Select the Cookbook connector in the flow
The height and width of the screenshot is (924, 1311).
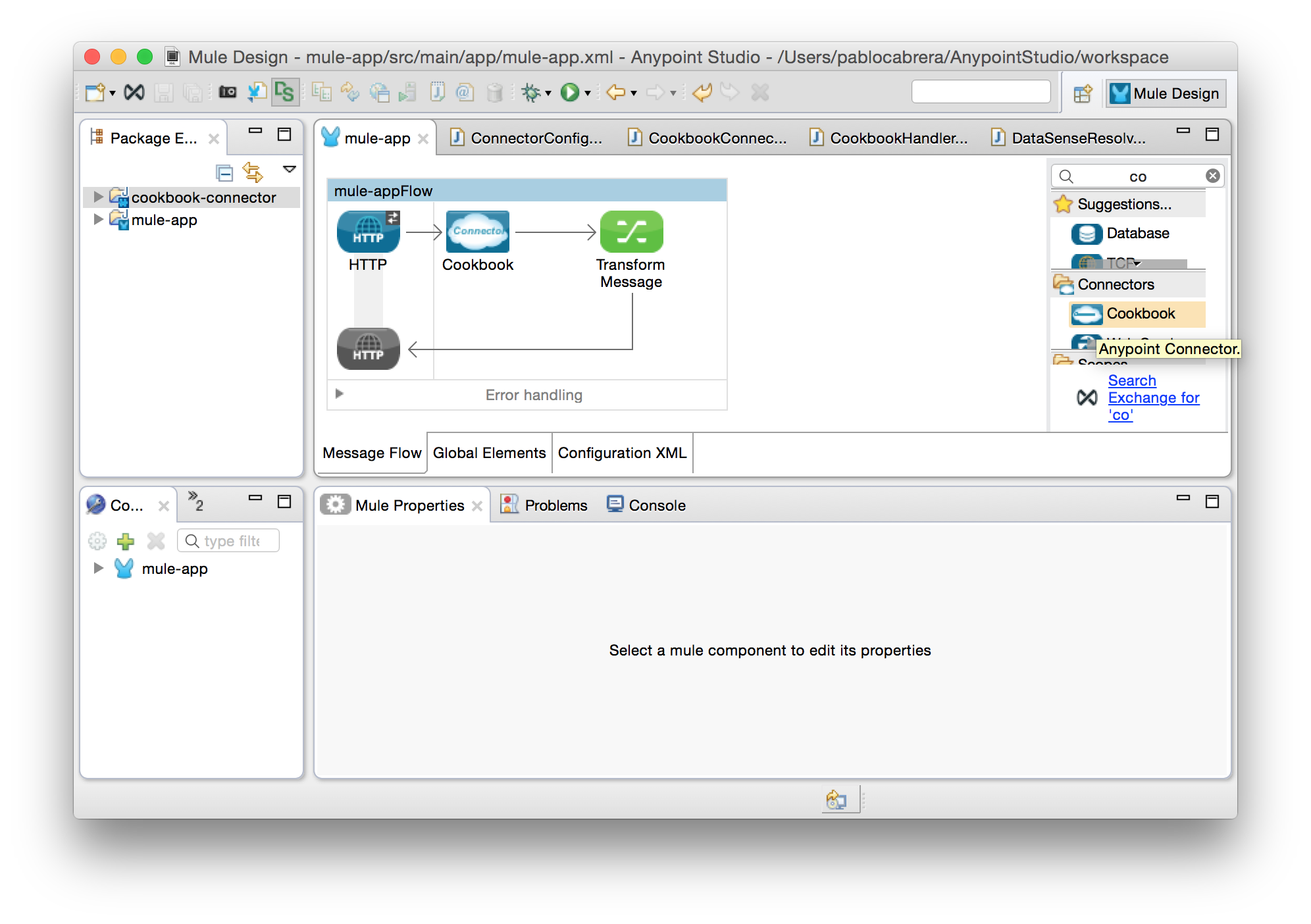click(x=477, y=232)
